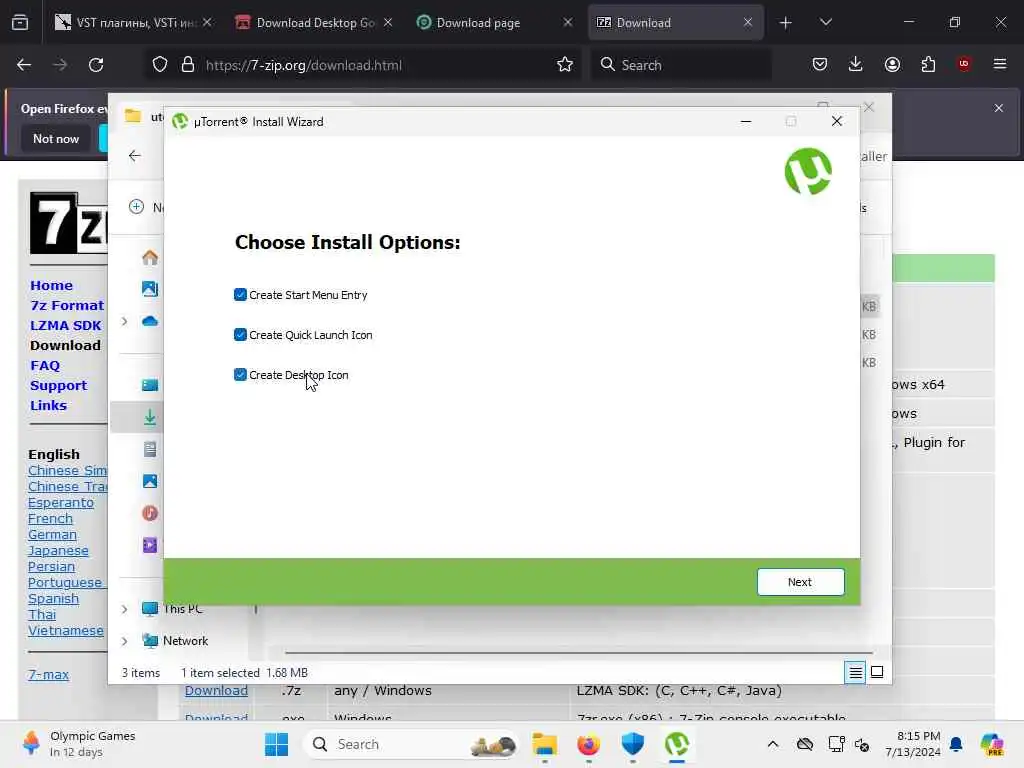Open Links page on 7-Zip site
The width and height of the screenshot is (1024, 768).
pyautogui.click(x=48, y=406)
